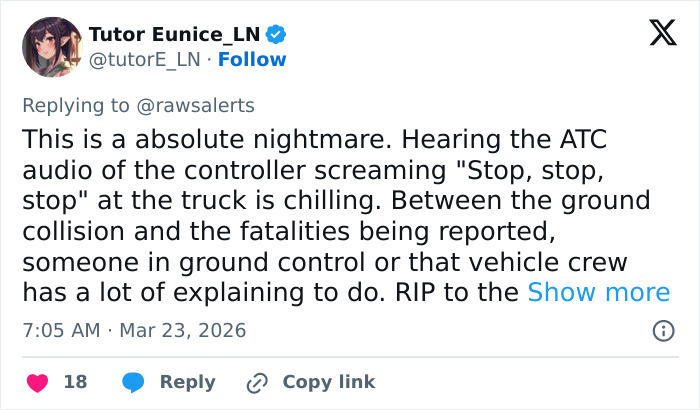Click the blue verified checkmark badge
Screen dimensions: 700x410
coord(276,35)
